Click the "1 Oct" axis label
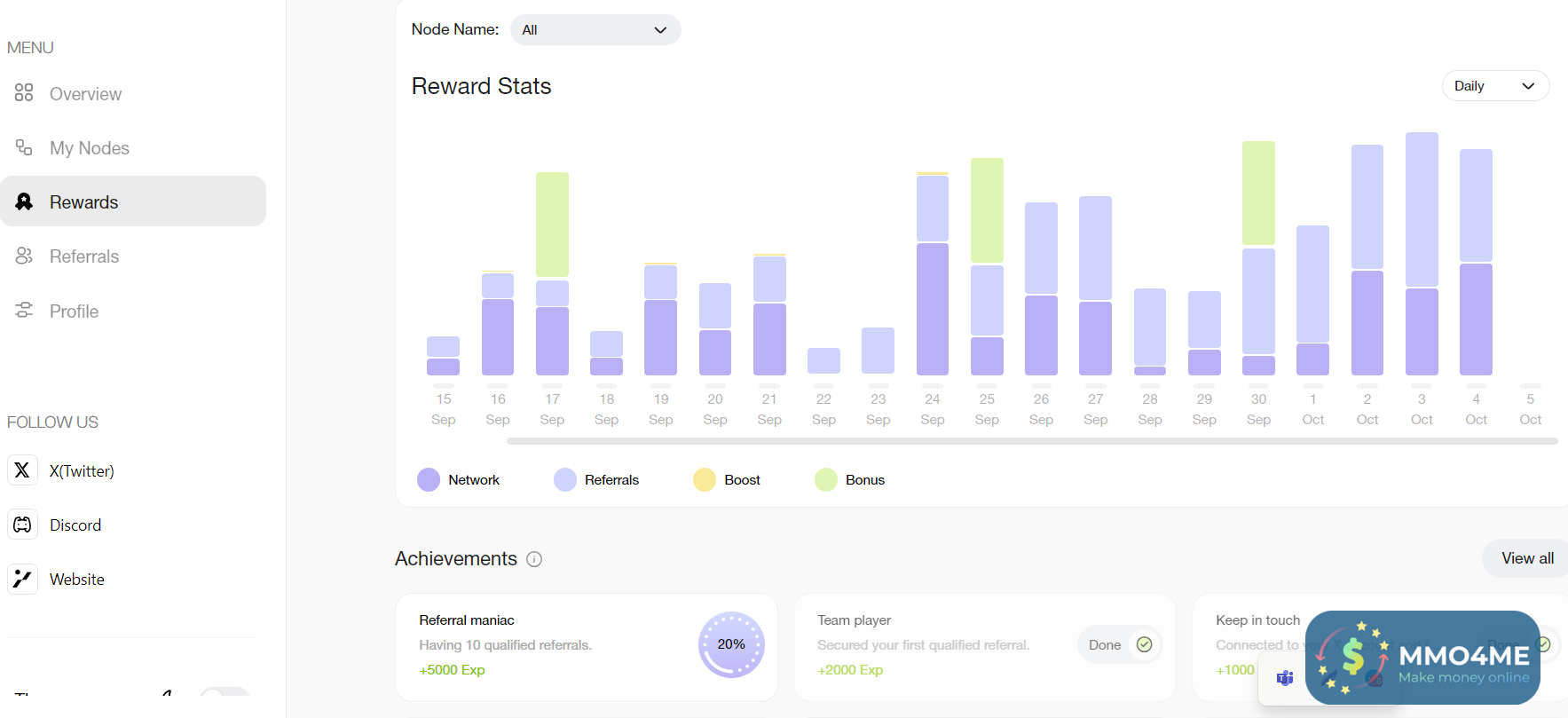1568x718 pixels. 1313,409
